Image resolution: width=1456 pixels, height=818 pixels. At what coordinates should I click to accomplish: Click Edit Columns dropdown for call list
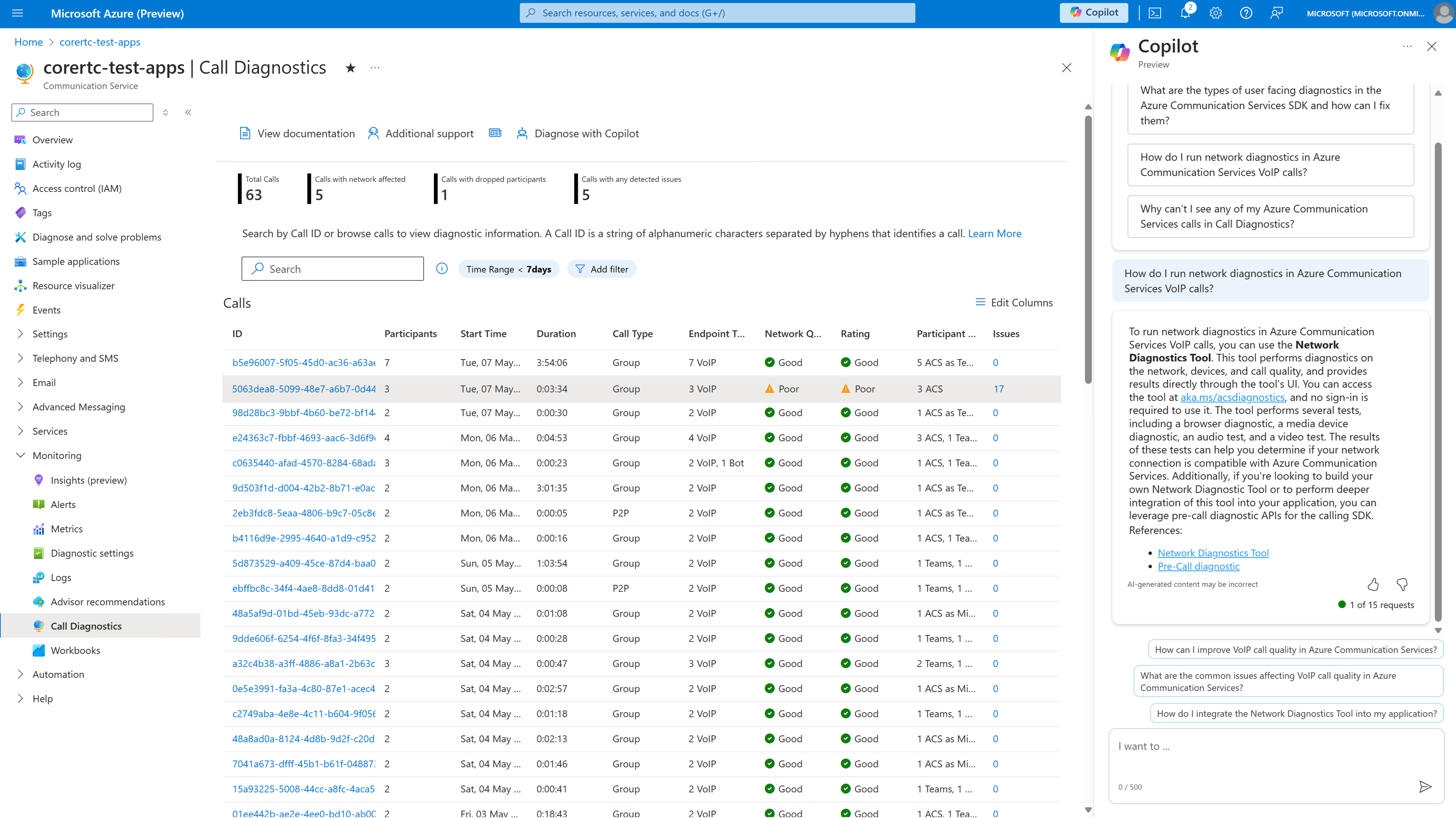click(1013, 302)
